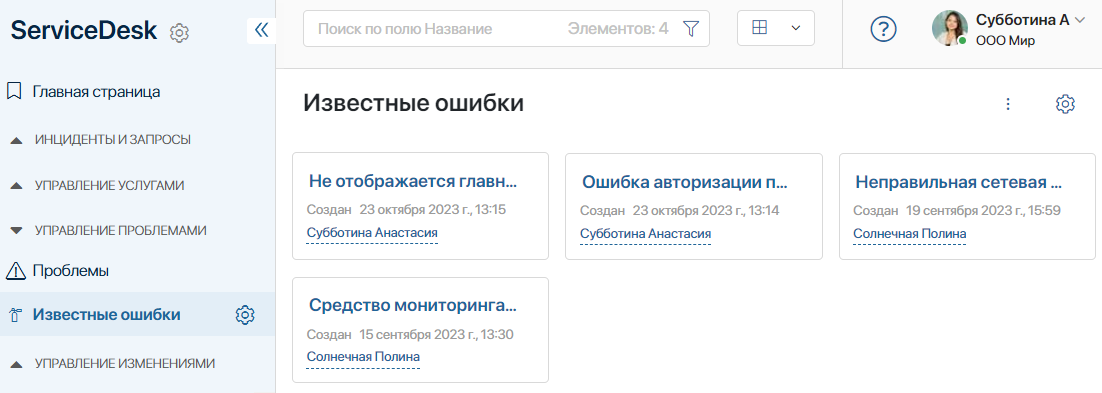This screenshot has height=393, width=1102.
Task: Click date 23 октября 2023 г., 13:14
Action: (706, 210)
